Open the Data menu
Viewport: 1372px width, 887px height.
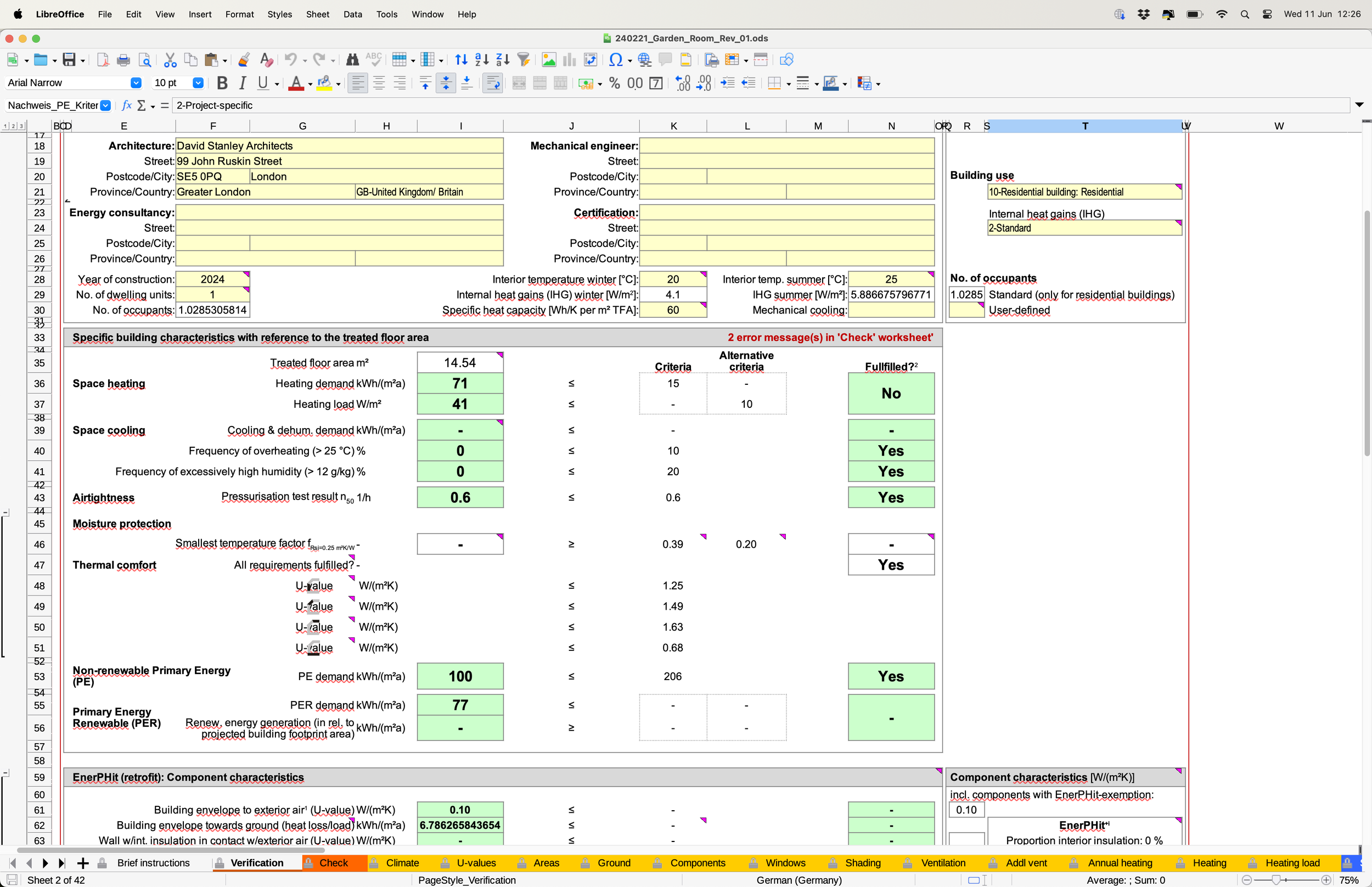coord(352,14)
